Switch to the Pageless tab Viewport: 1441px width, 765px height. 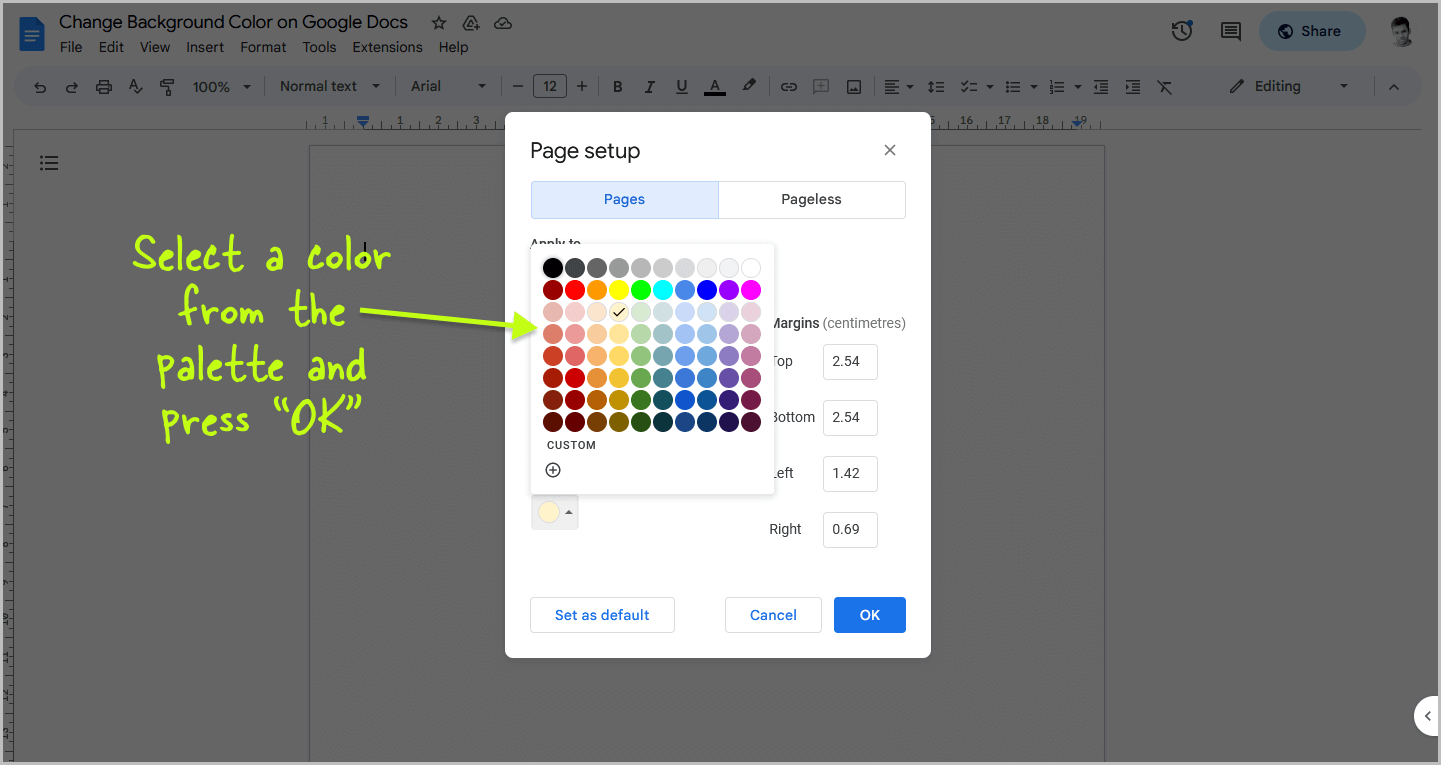(x=811, y=200)
